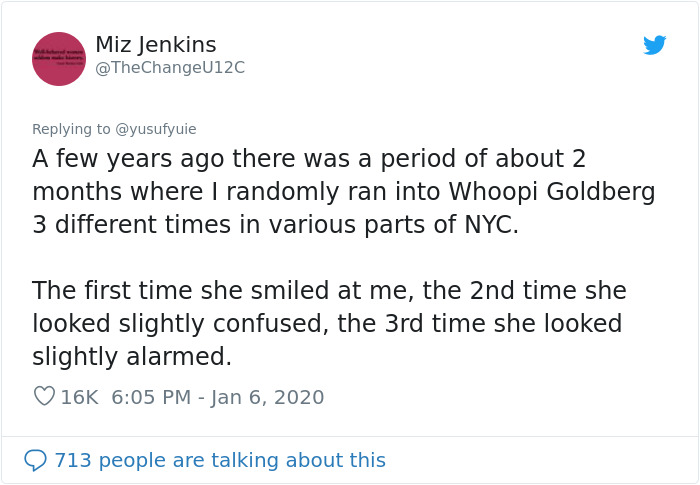Click the Miz Jenkins display name
The height and width of the screenshot is (485, 700).
(x=155, y=45)
